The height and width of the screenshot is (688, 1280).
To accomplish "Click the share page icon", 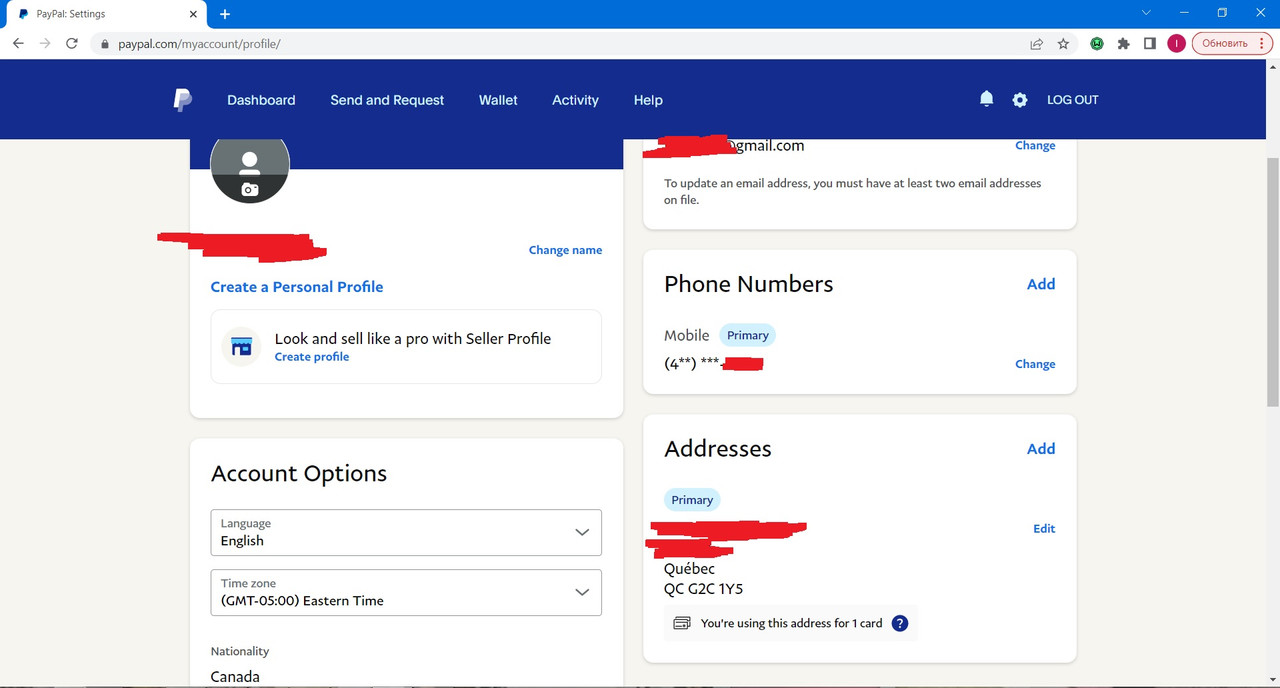I will click(x=1037, y=44).
